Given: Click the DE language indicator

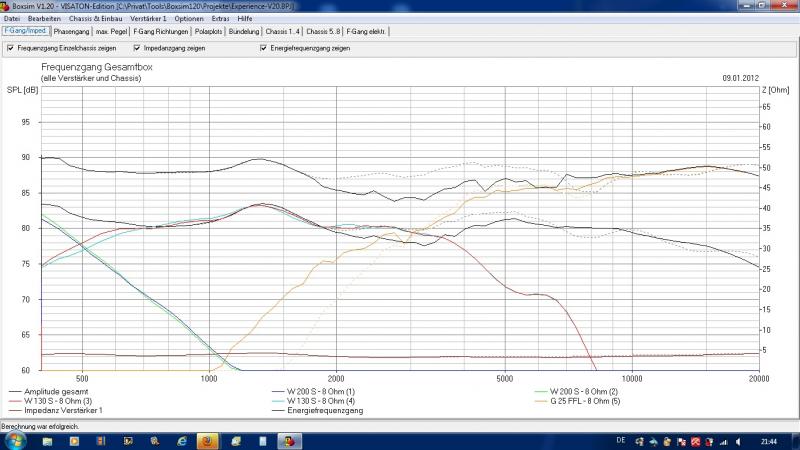Looking at the screenshot, I should (x=621, y=440).
